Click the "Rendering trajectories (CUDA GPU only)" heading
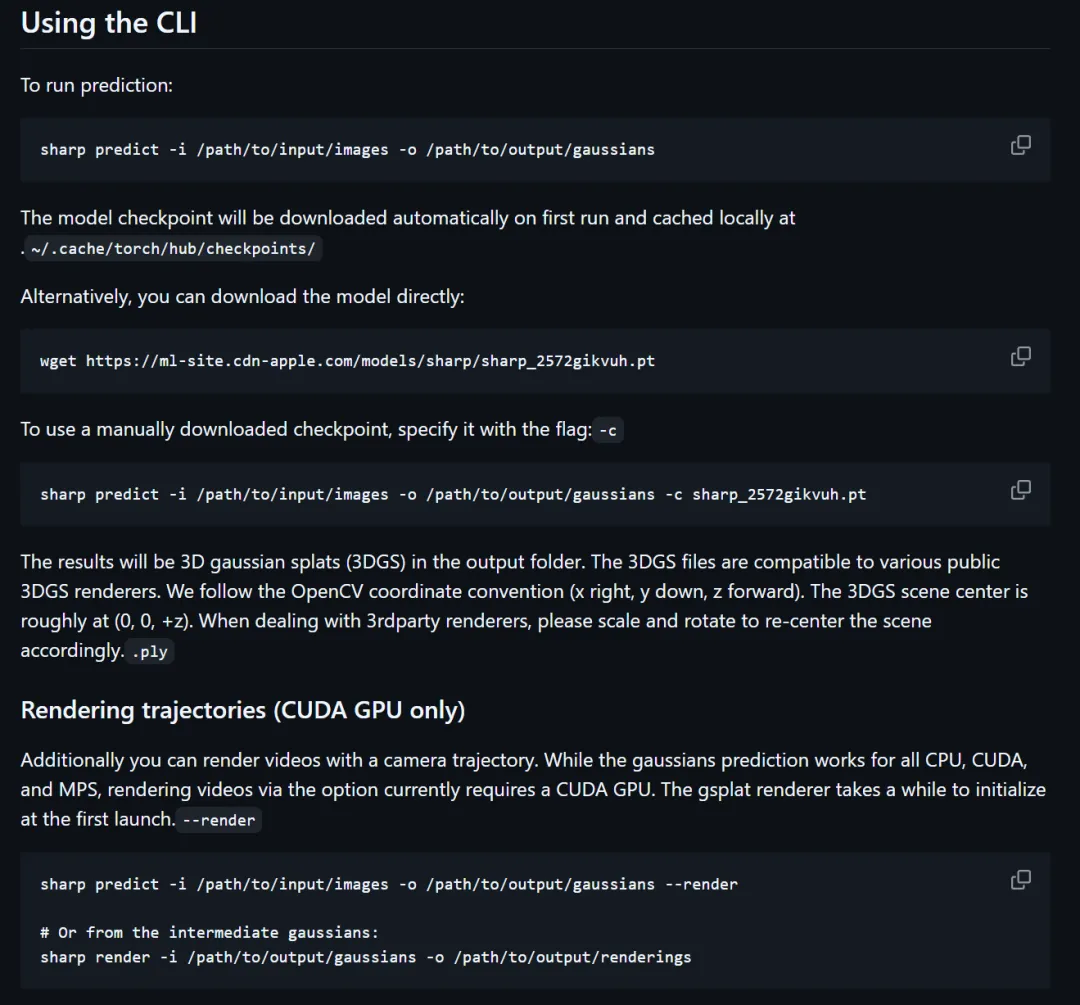The image size is (1080, 1005). (243, 710)
